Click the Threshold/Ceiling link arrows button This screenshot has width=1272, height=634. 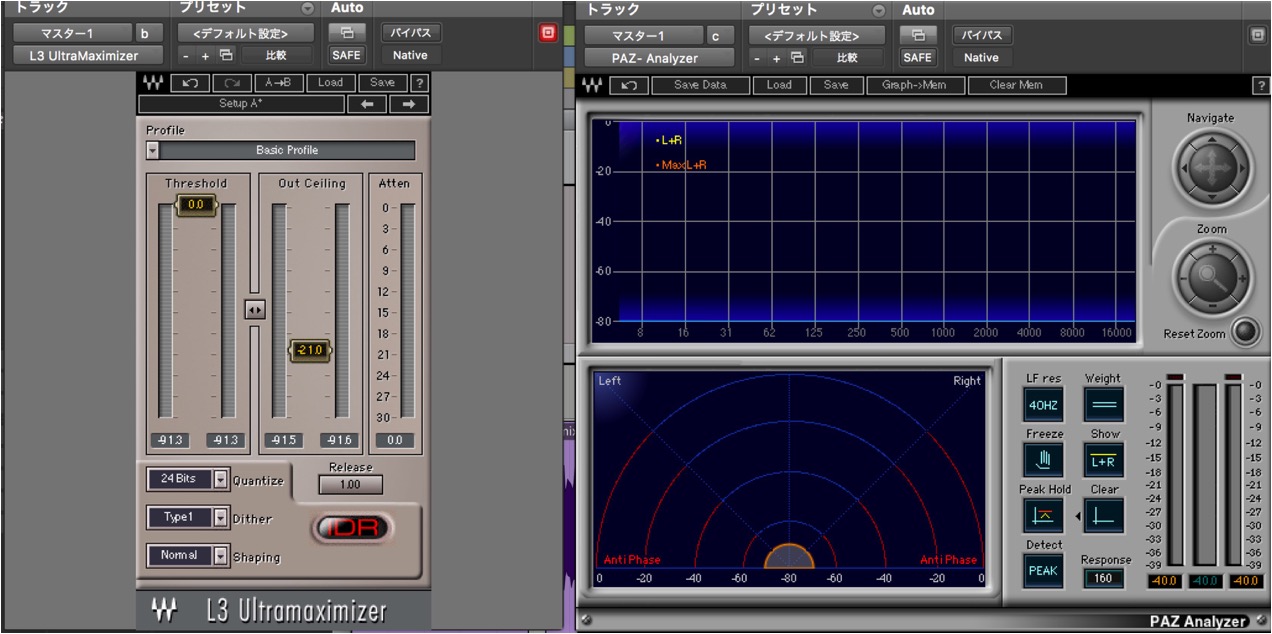pyautogui.click(x=255, y=310)
